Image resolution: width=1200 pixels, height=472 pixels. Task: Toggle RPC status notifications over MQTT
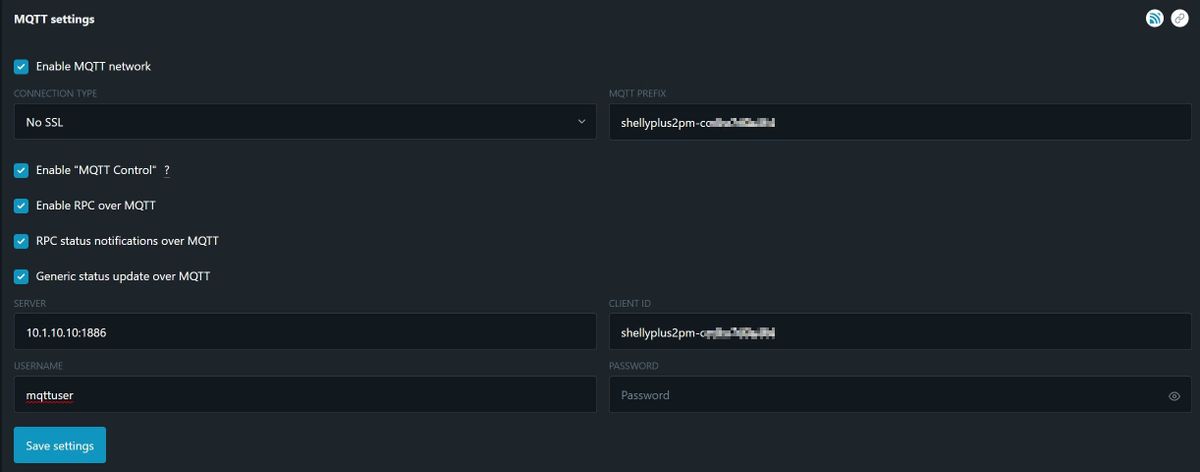(x=21, y=241)
